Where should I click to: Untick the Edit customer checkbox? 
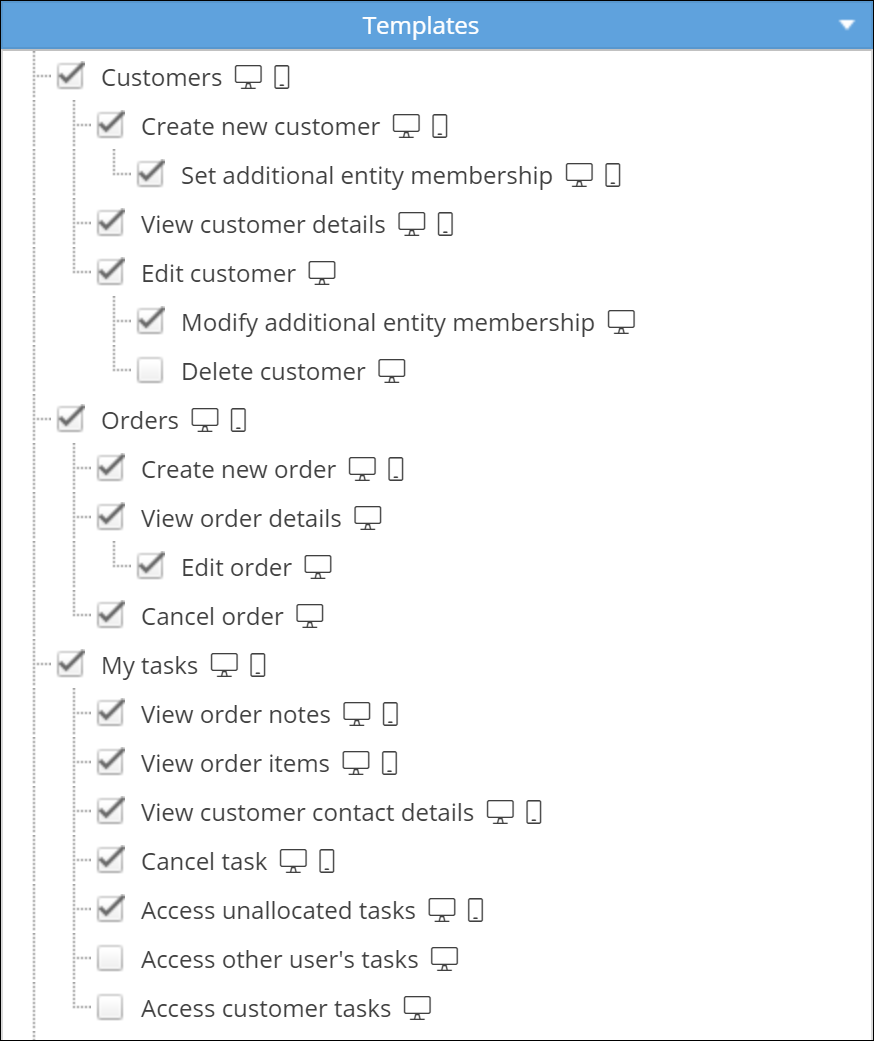[110, 273]
